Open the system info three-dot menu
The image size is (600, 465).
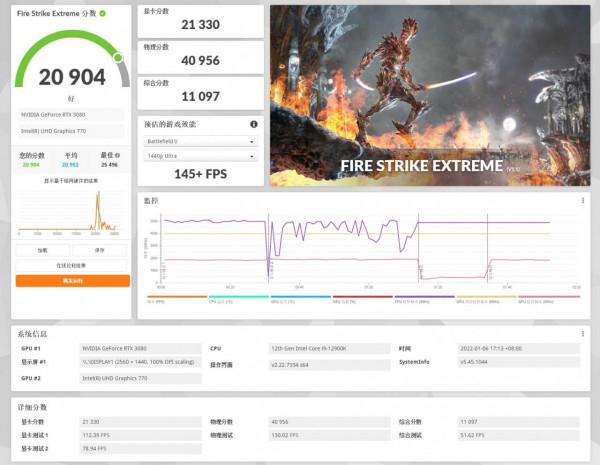click(x=583, y=333)
